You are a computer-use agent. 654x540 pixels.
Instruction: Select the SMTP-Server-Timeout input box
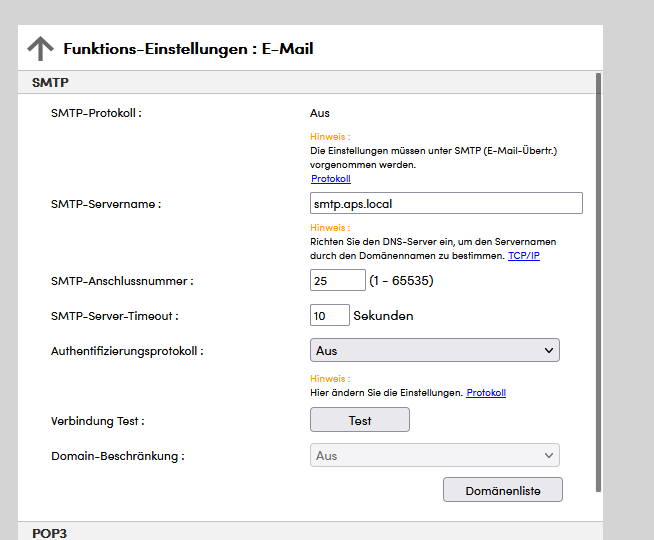pyautogui.click(x=329, y=316)
